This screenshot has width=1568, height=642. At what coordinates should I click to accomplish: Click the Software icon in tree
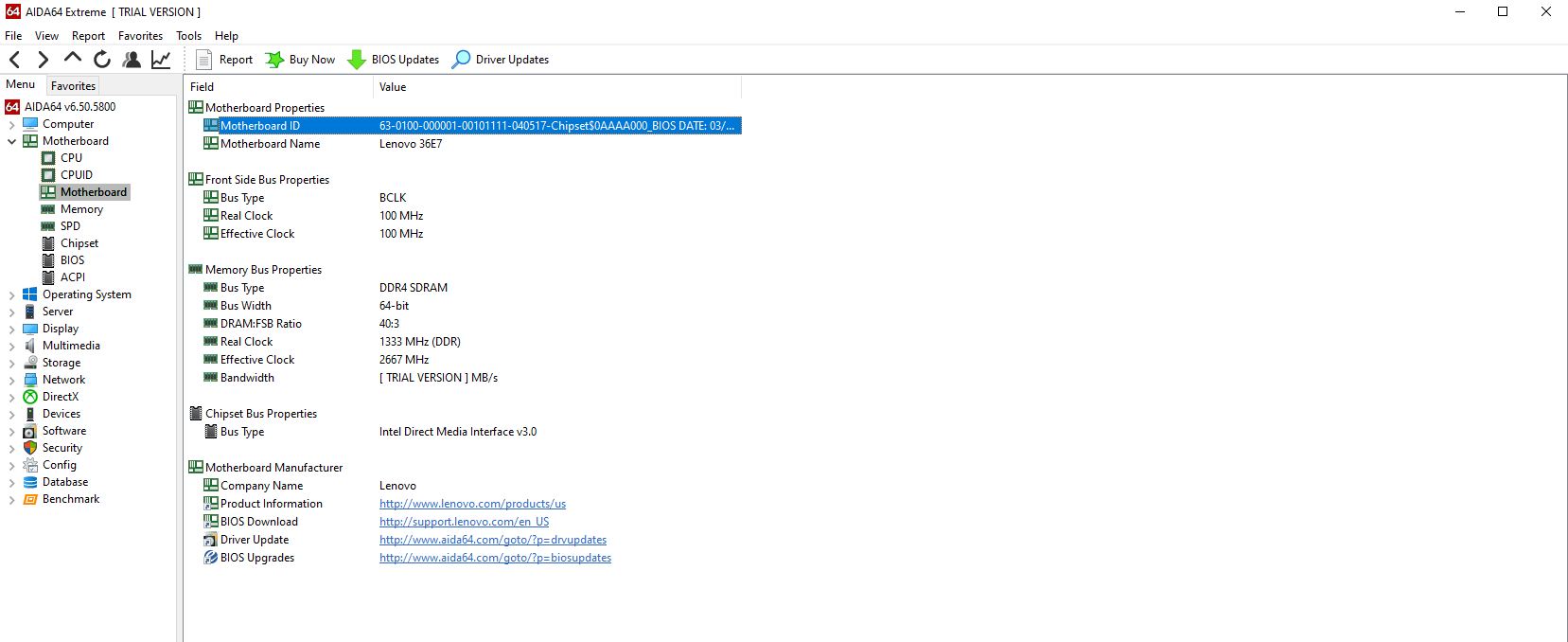[30, 431]
